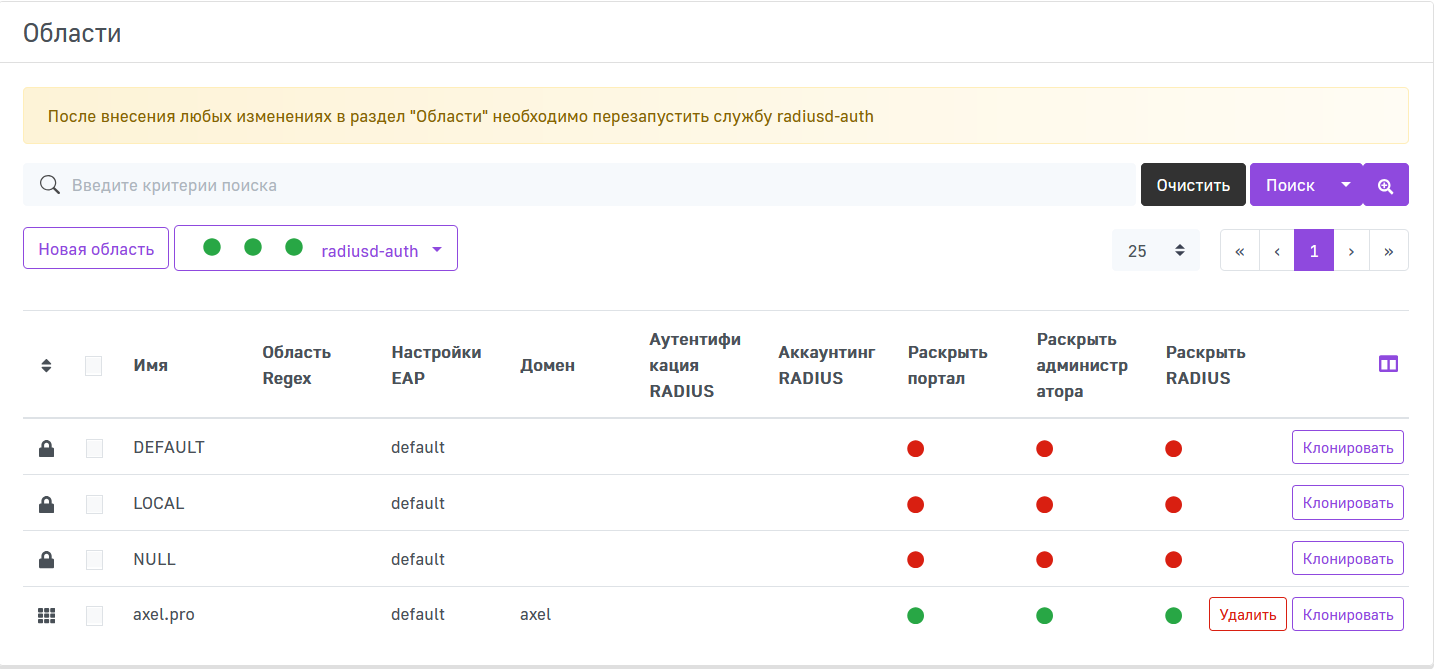Check the box for the axel.pro row

coord(94,616)
